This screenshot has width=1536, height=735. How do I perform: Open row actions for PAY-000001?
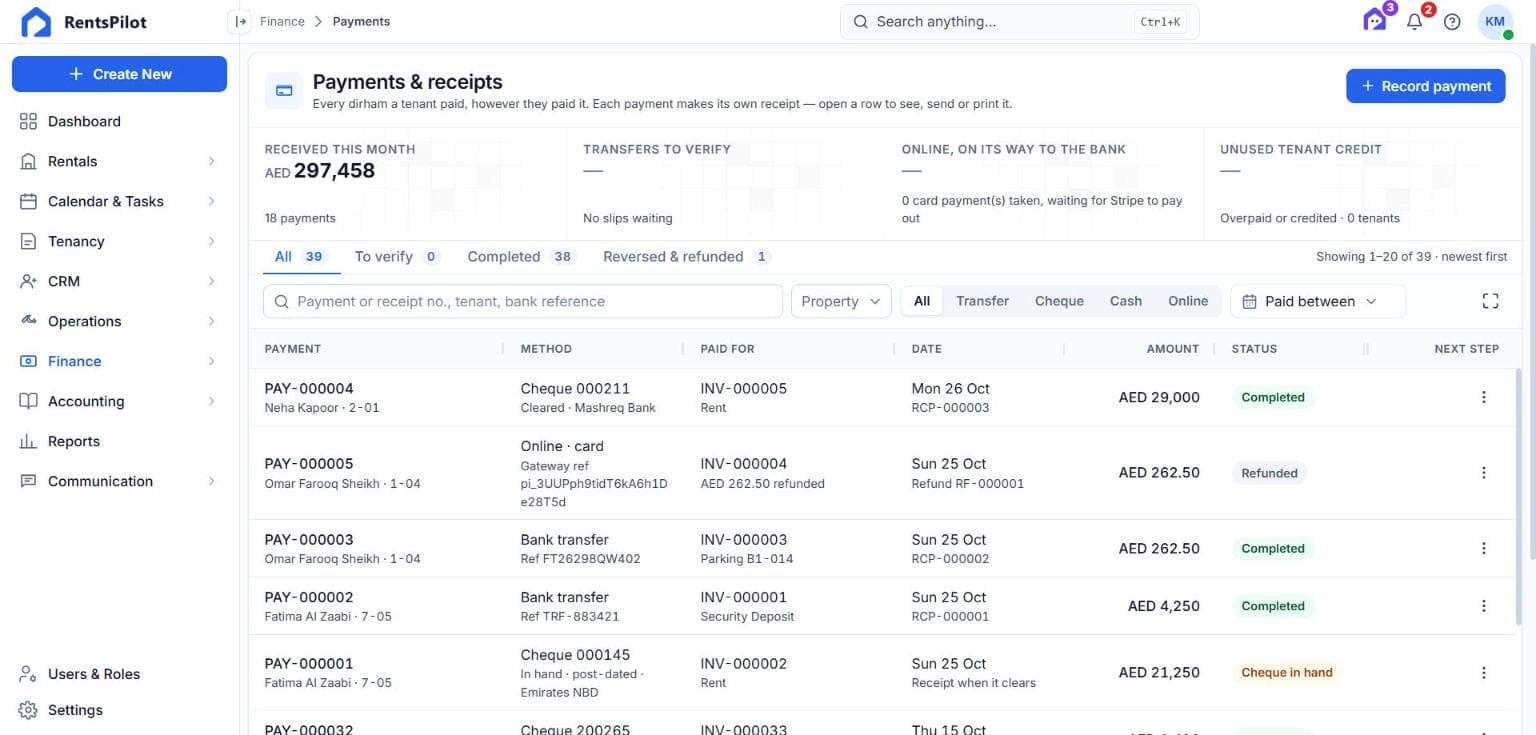1483,672
